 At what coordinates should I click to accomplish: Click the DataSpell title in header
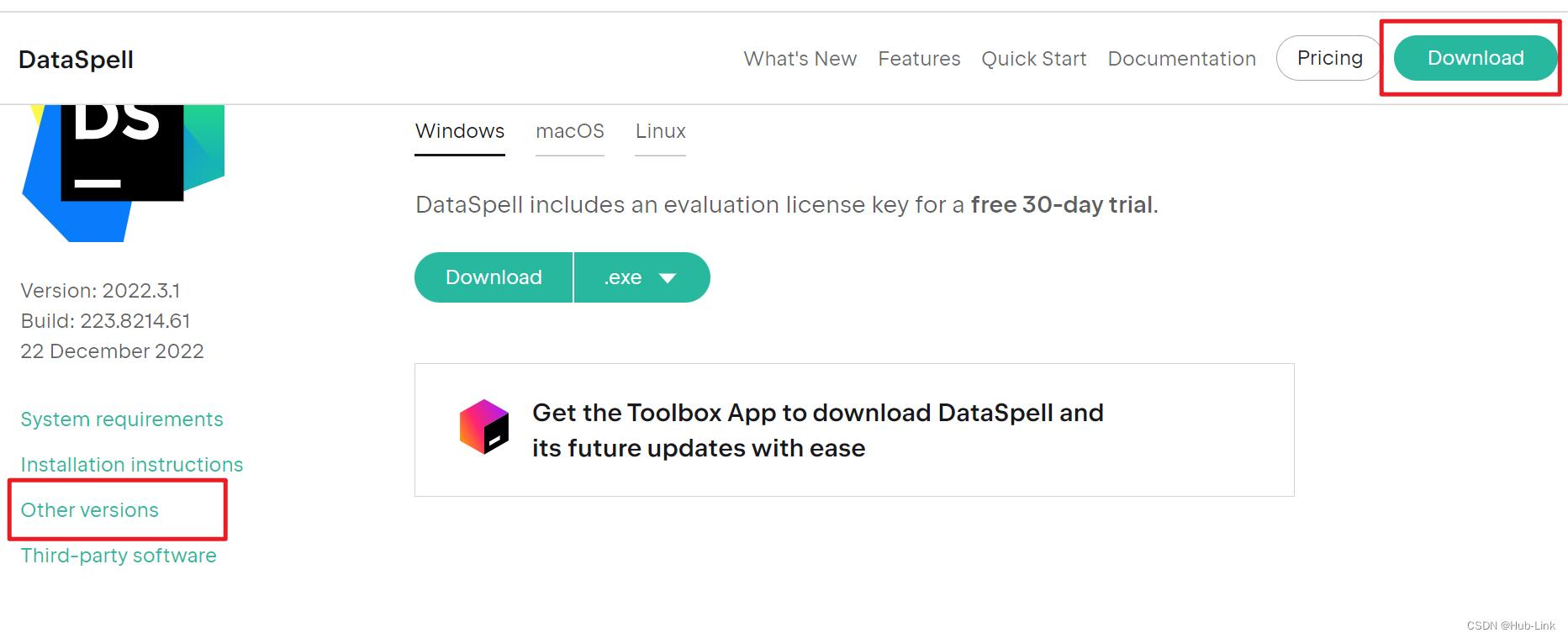[x=77, y=60]
